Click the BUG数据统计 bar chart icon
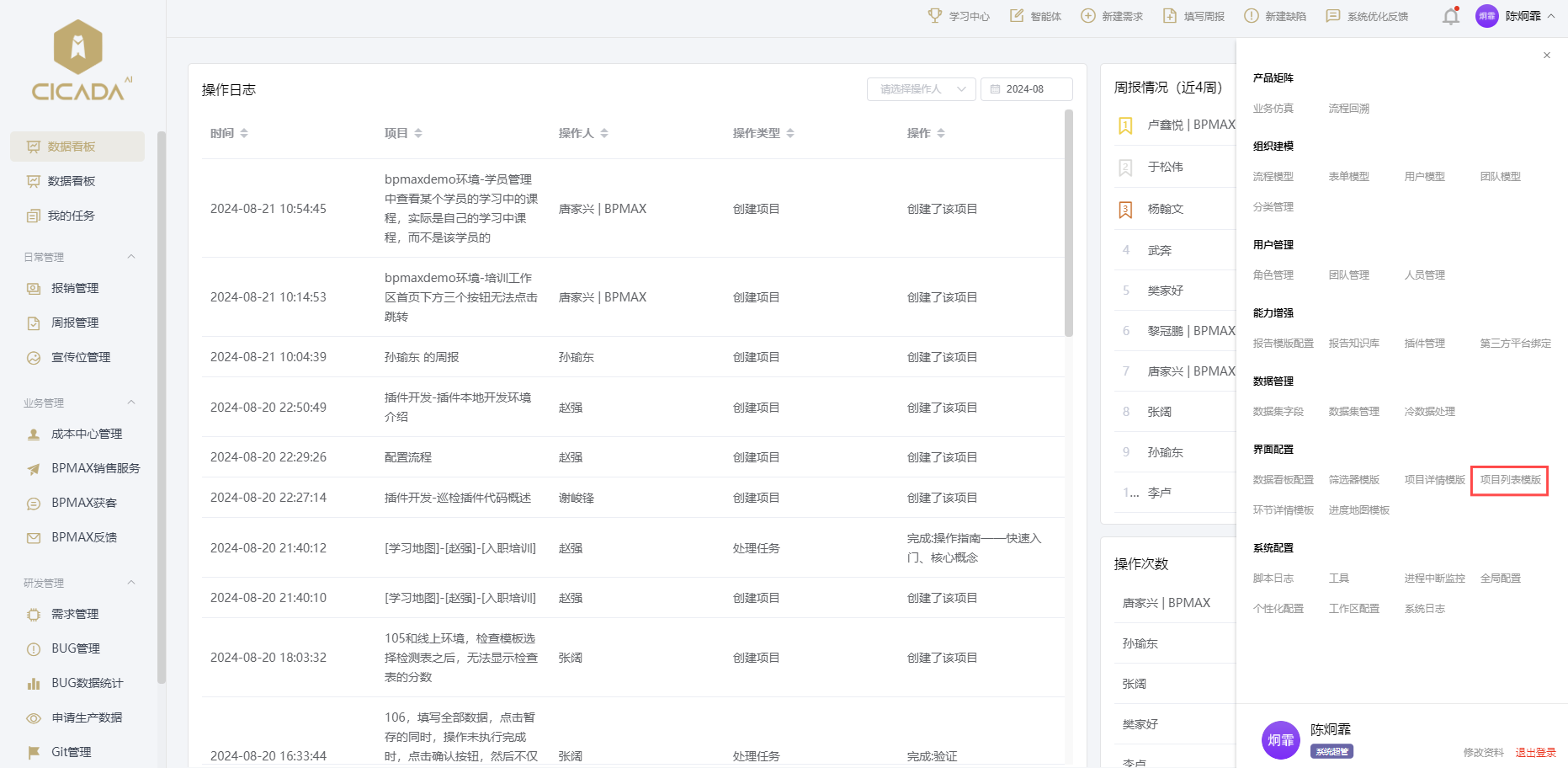 click(34, 684)
